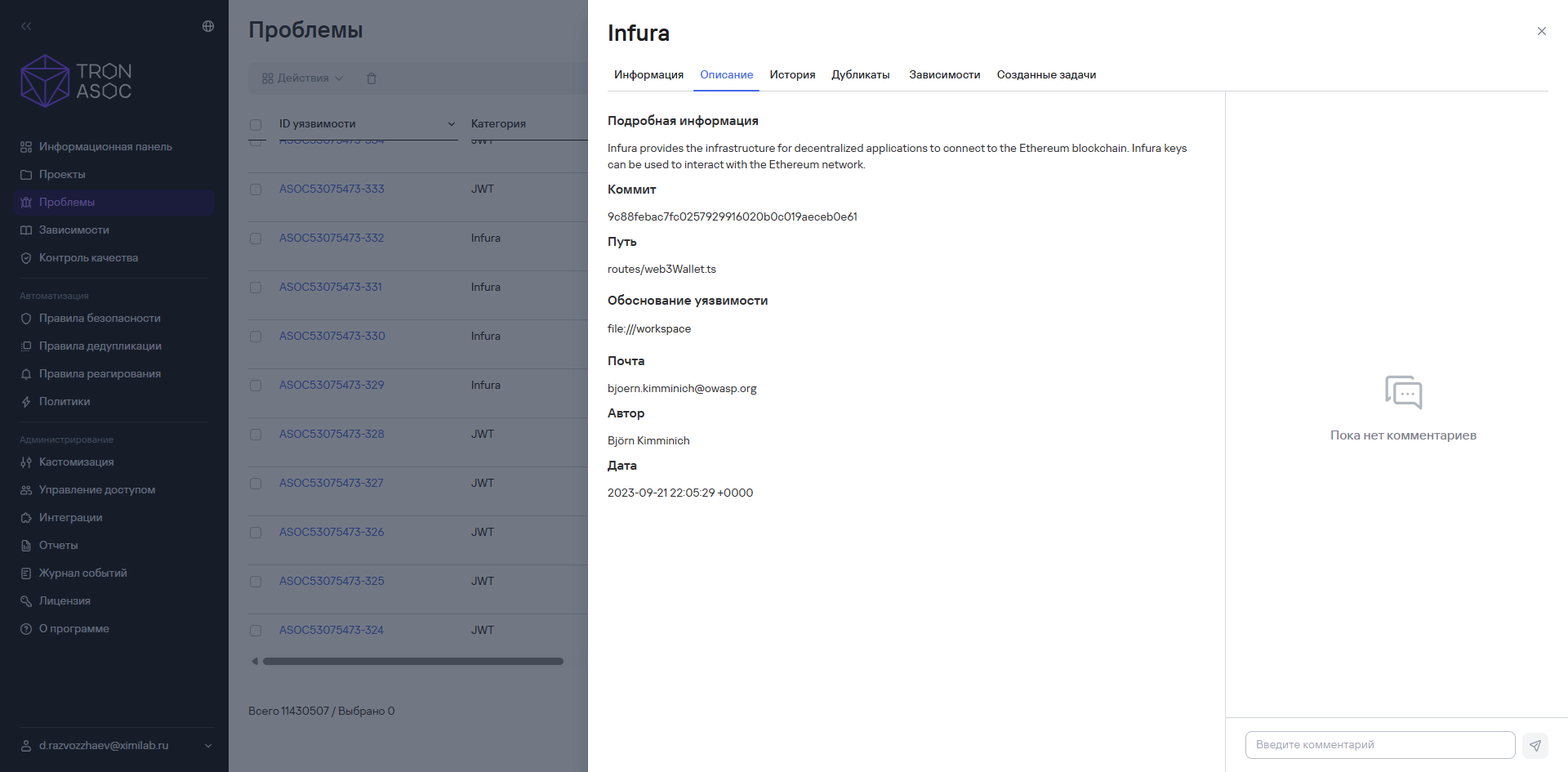Click the Правила реагирования bell icon
This screenshot has height=772, width=1568.
26,374
